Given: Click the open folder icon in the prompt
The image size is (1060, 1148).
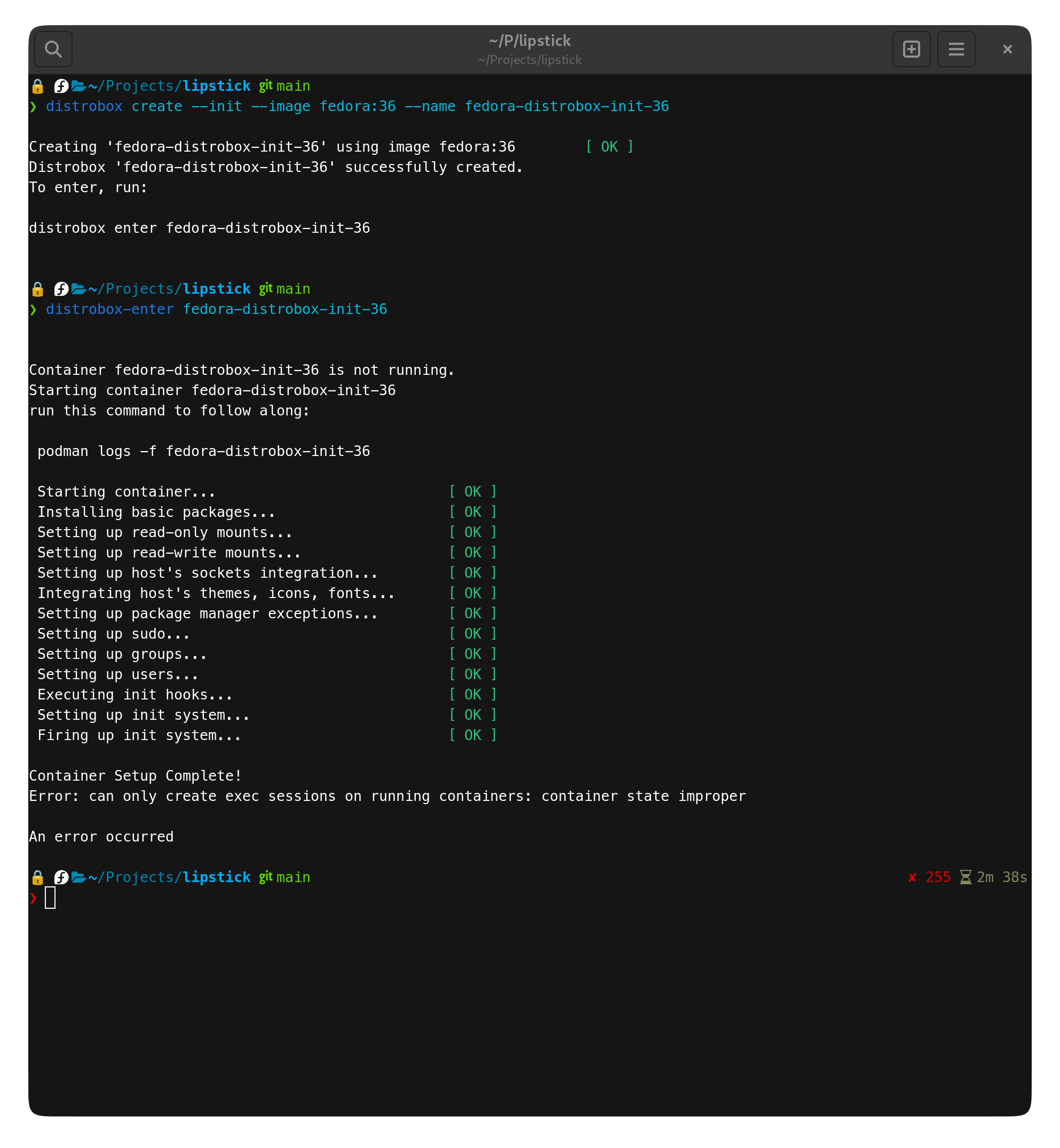Looking at the screenshot, I should 78,86.
